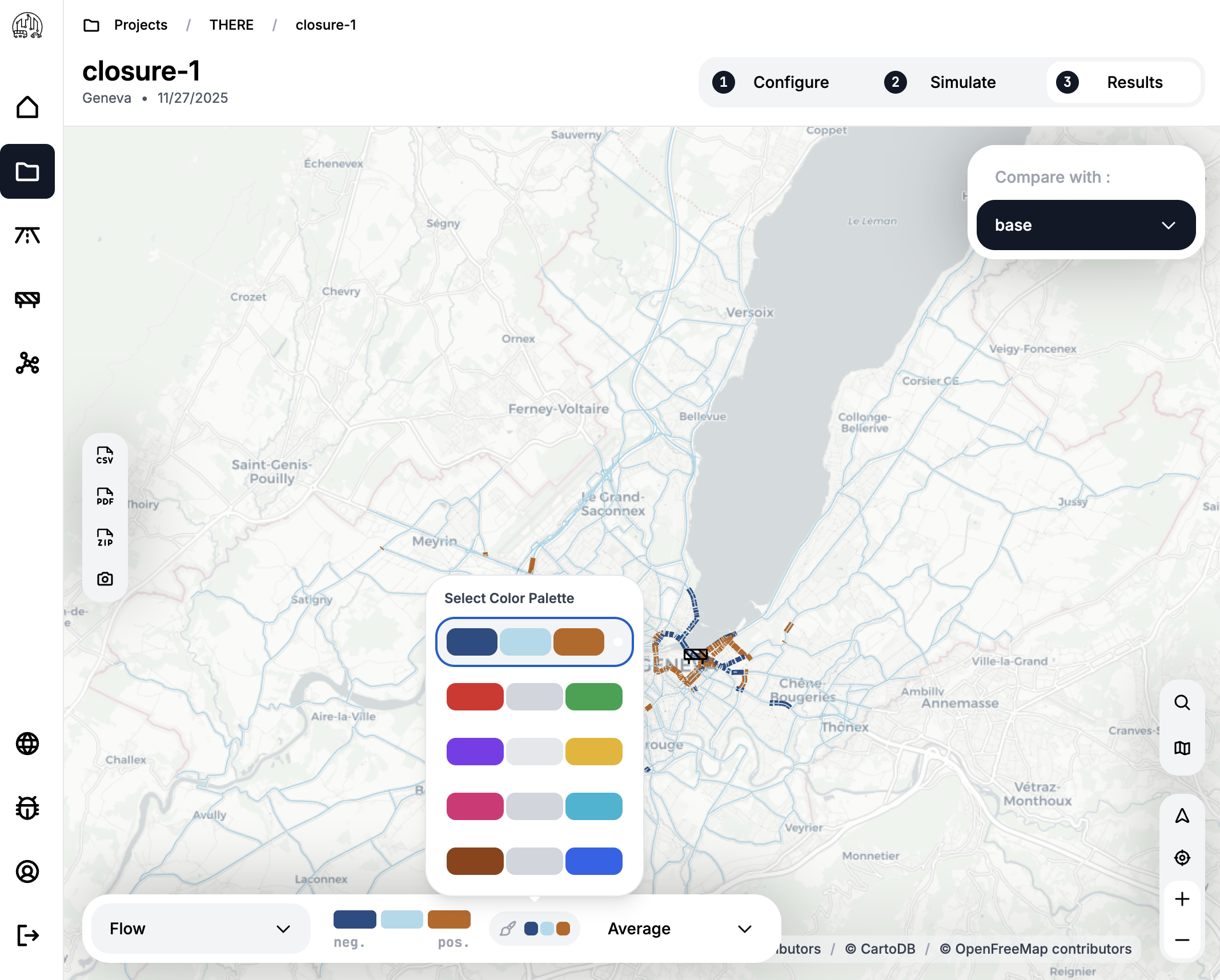Image resolution: width=1220 pixels, height=980 pixels.
Task: Recenter map with the target icon
Action: pyautogui.click(x=1182, y=858)
